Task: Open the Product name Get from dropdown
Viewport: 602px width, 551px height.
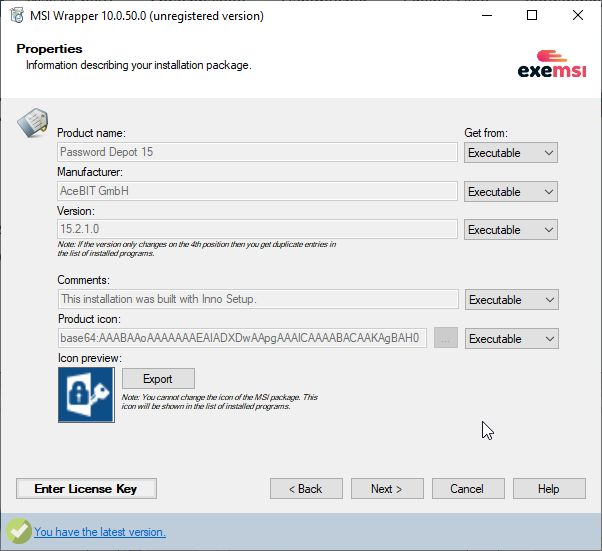Action: point(511,153)
